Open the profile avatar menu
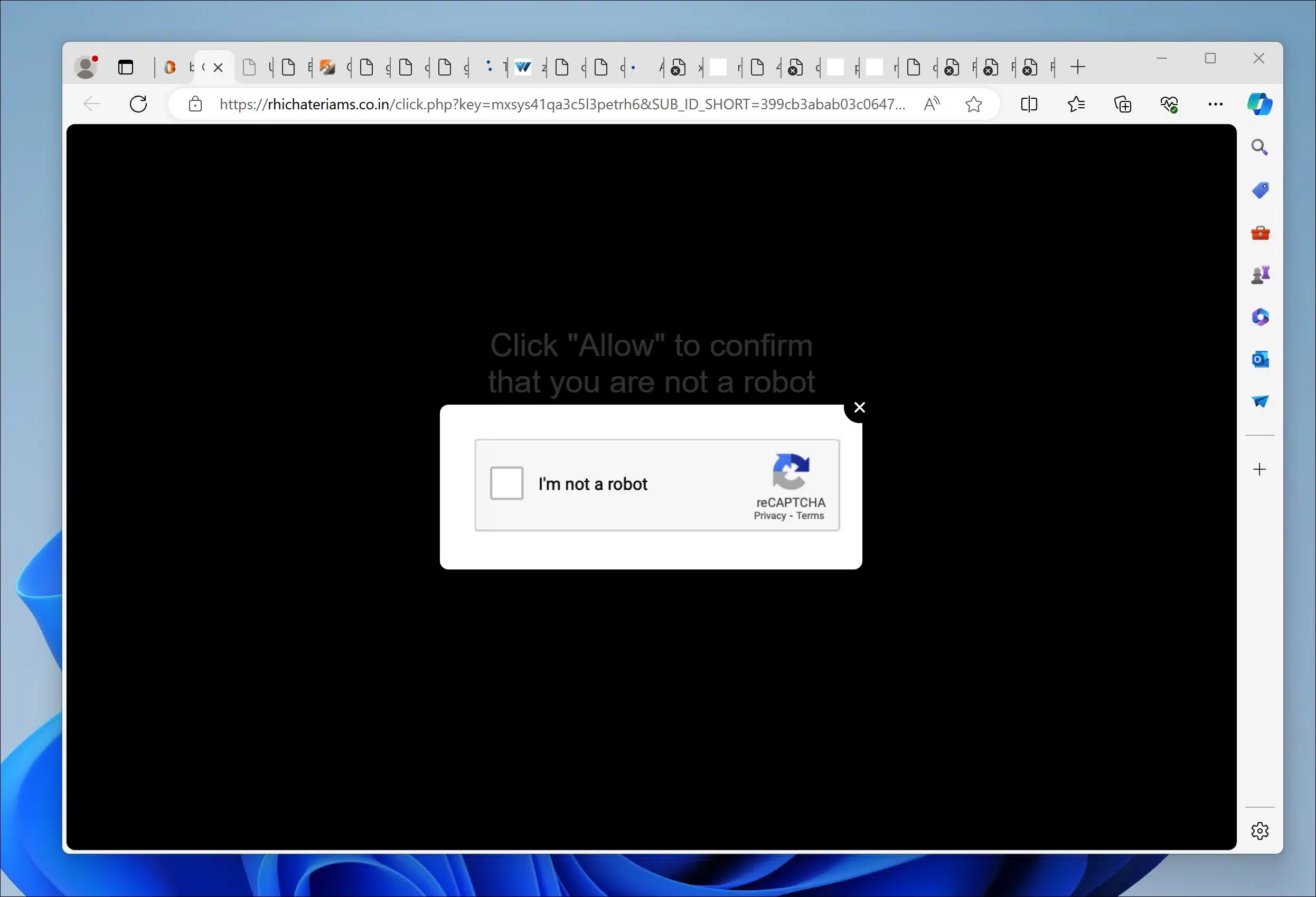Image resolution: width=1316 pixels, height=897 pixels. tap(86, 68)
